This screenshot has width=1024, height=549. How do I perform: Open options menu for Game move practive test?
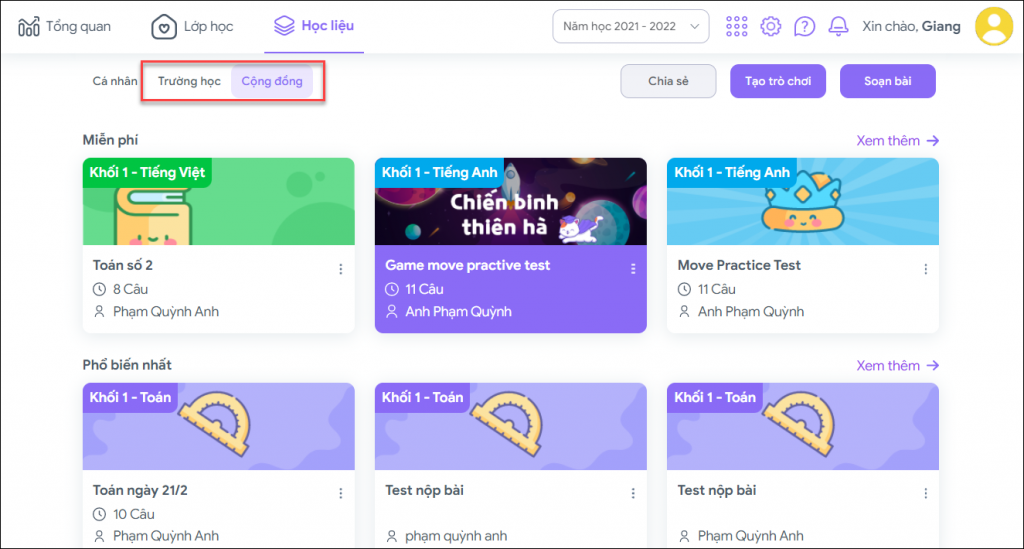[632, 269]
